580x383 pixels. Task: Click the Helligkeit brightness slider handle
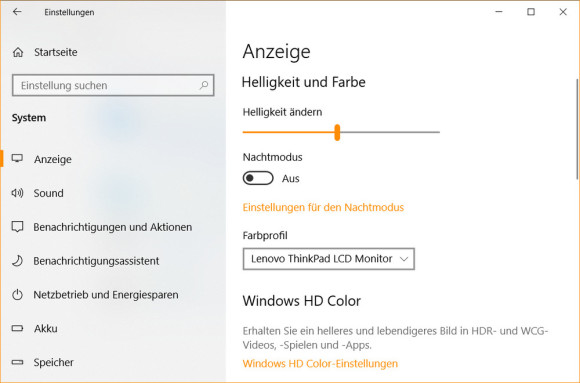click(x=337, y=132)
